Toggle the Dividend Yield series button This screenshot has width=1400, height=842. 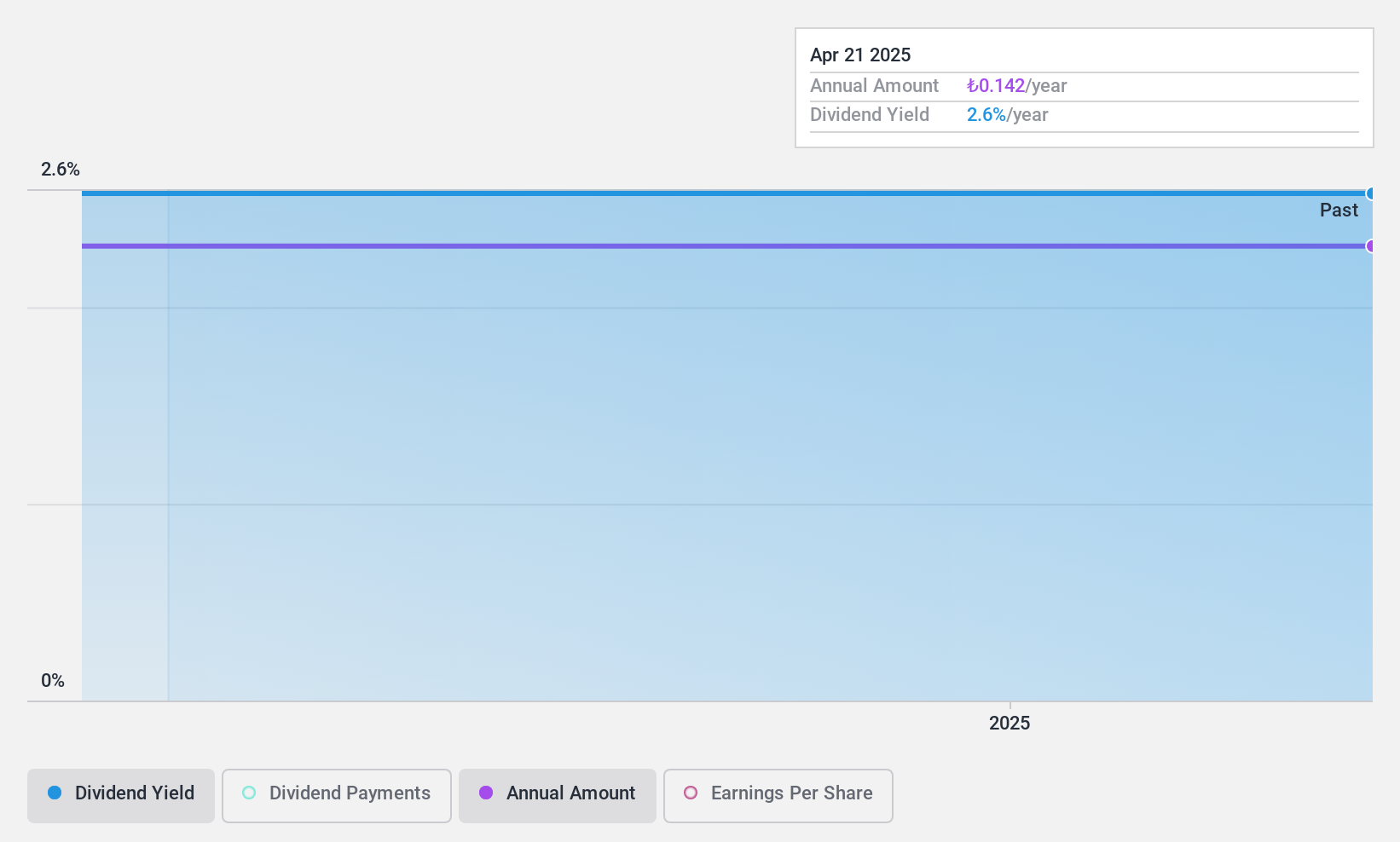click(121, 795)
